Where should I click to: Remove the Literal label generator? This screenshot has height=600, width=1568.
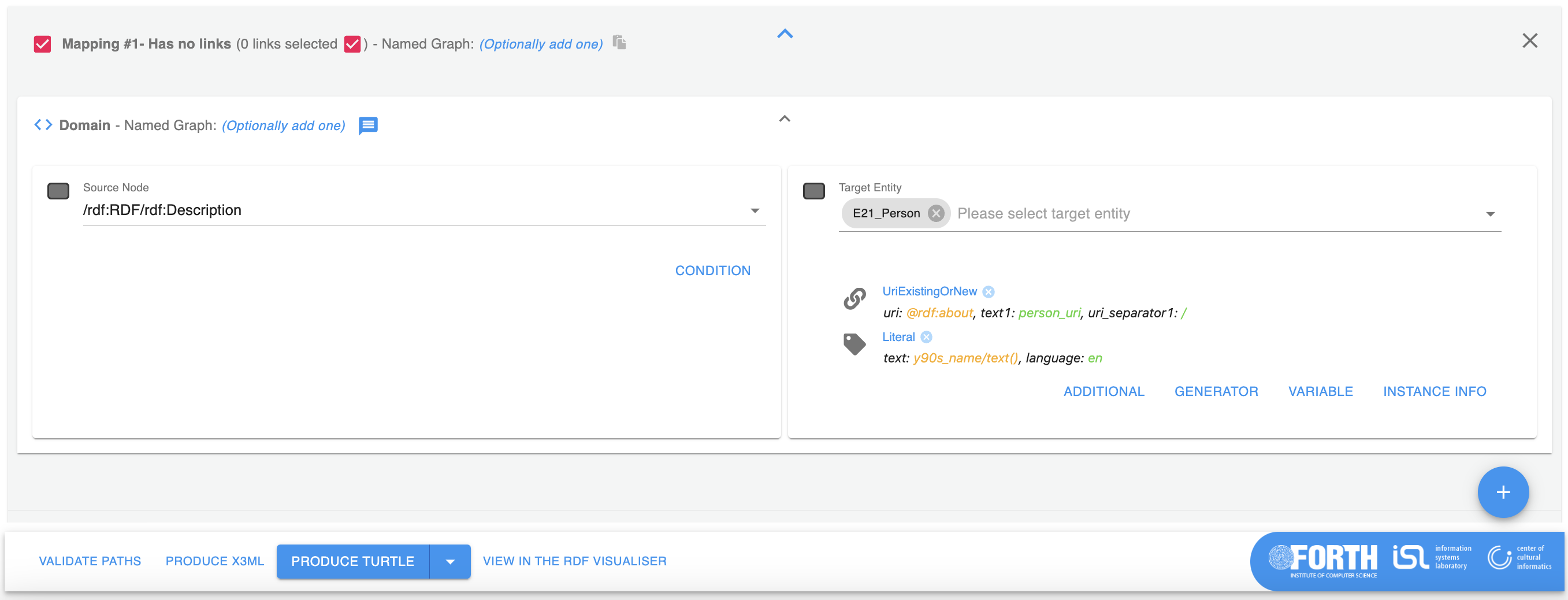tap(926, 337)
